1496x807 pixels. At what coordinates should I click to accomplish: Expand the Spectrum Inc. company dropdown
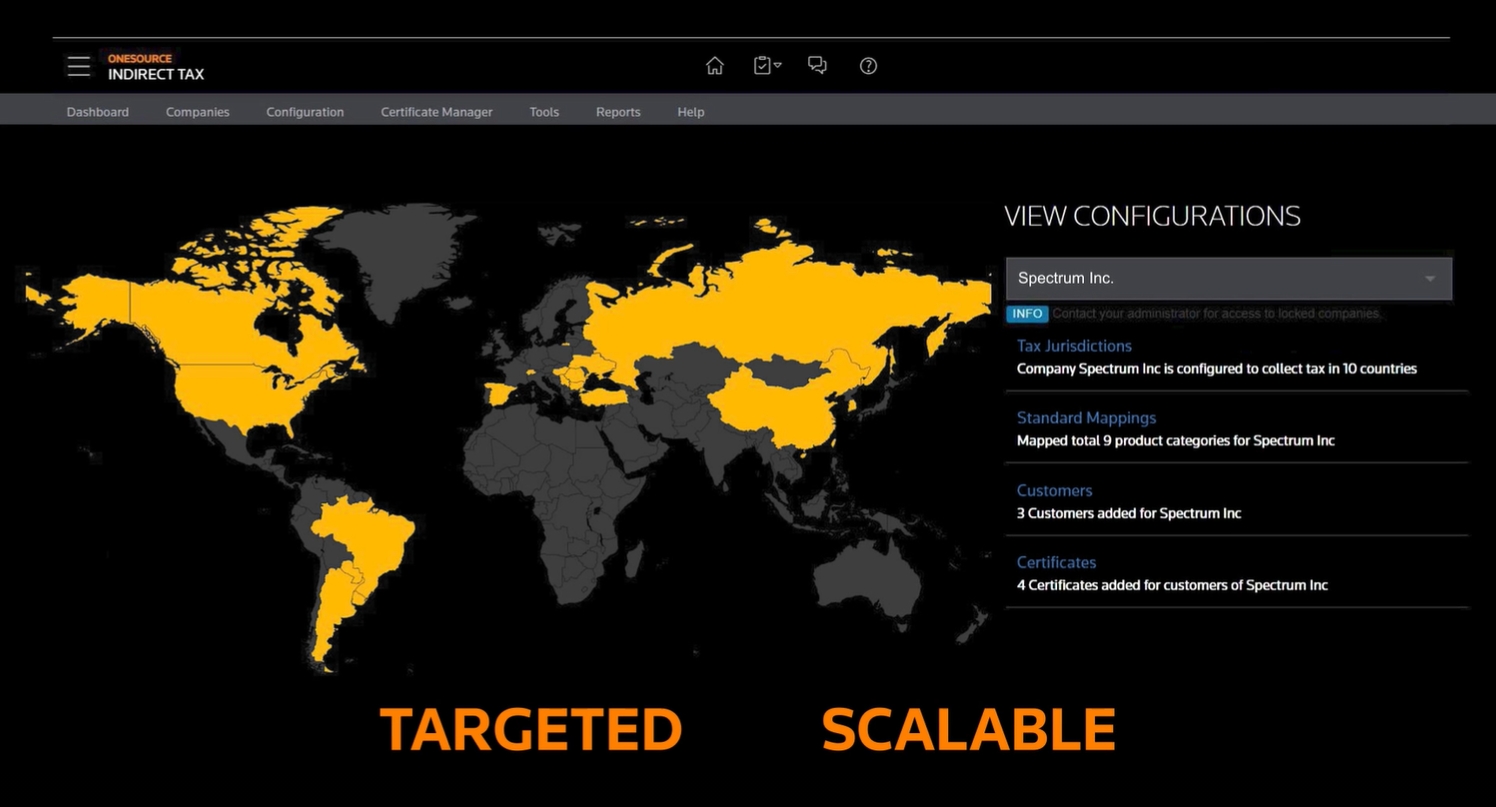point(1228,278)
